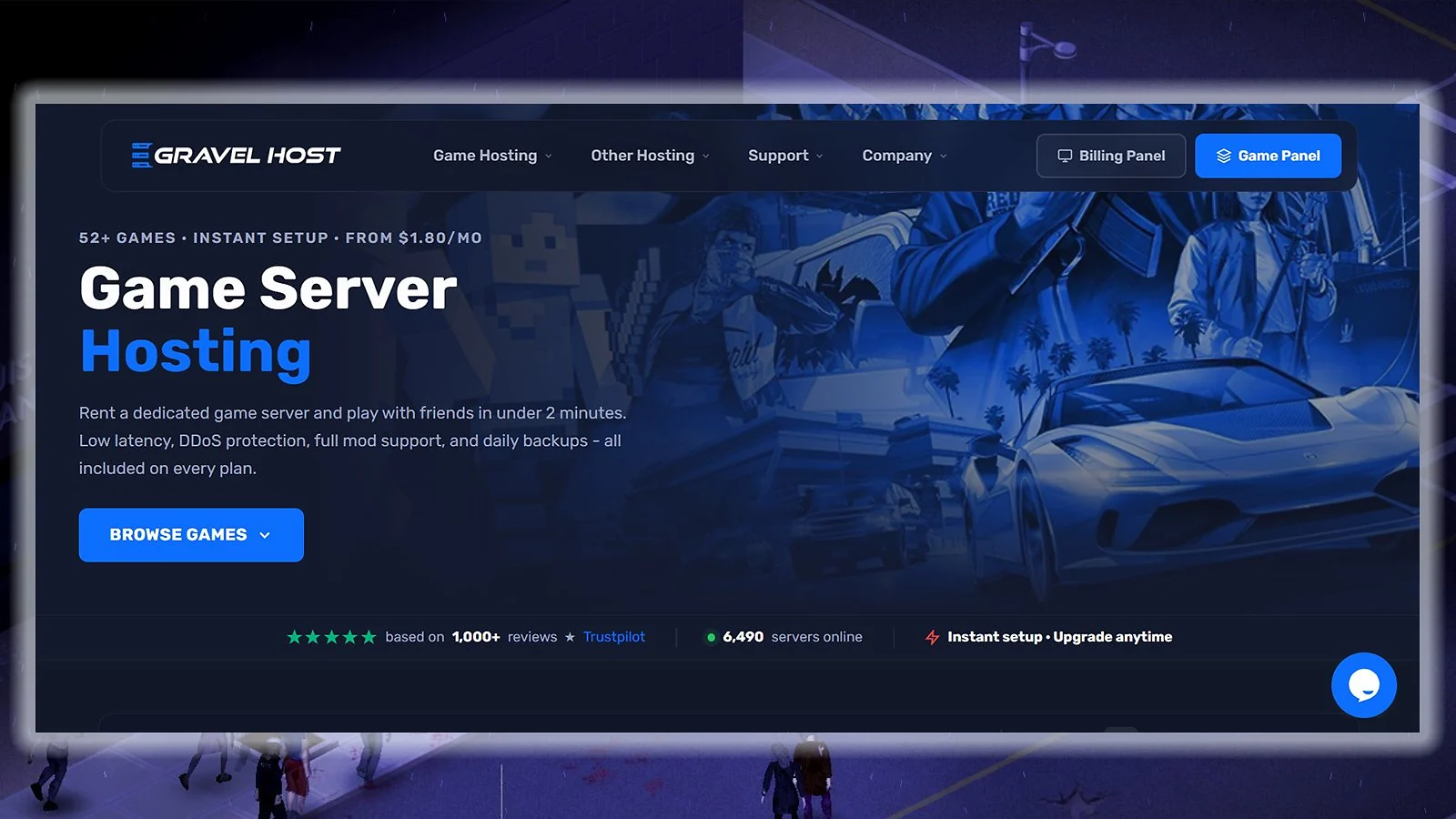Open the live chat bubble

1363,685
